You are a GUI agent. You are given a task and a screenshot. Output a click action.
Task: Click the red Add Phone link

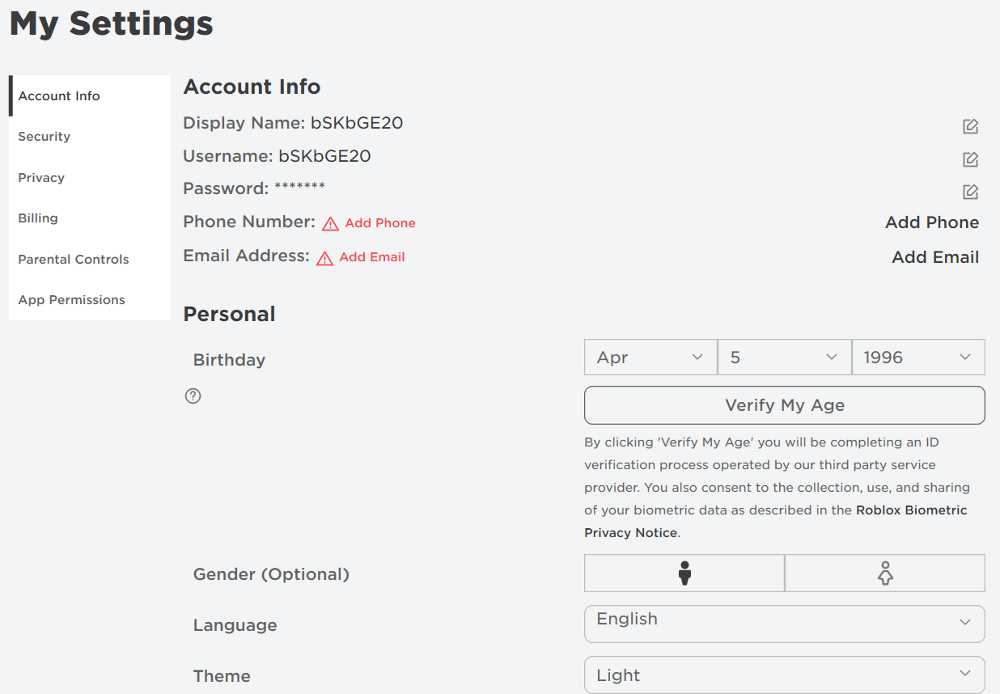380,223
